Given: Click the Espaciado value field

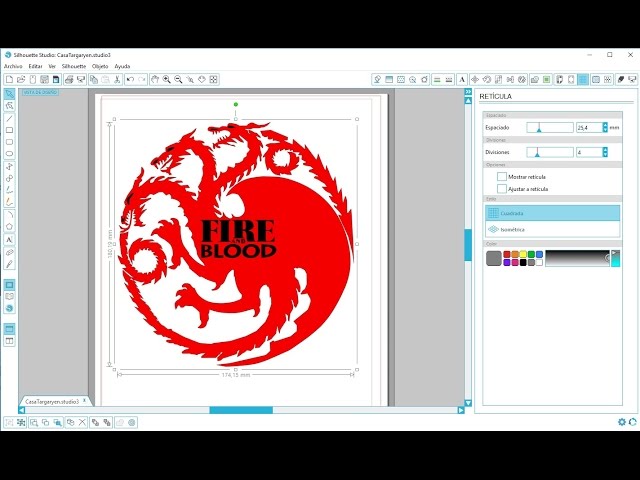Looking at the screenshot, I should [589, 127].
